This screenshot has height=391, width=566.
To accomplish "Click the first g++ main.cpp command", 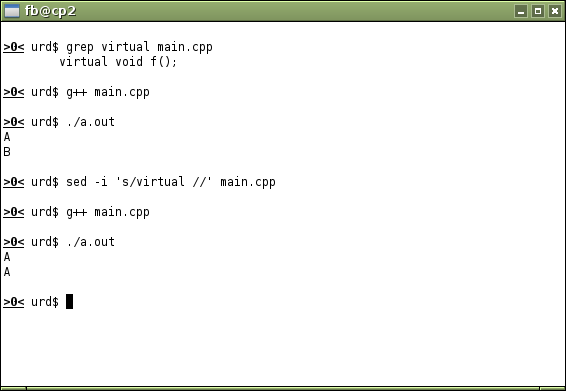I will click(x=108, y=92).
